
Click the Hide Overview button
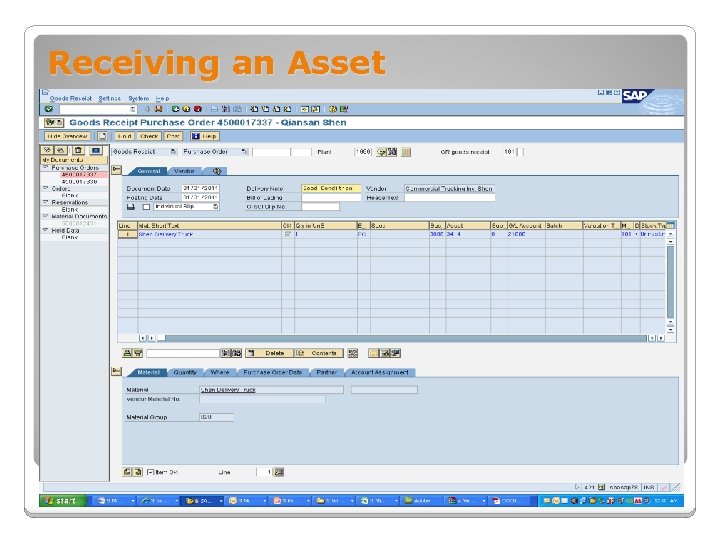click(x=68, y=136)
